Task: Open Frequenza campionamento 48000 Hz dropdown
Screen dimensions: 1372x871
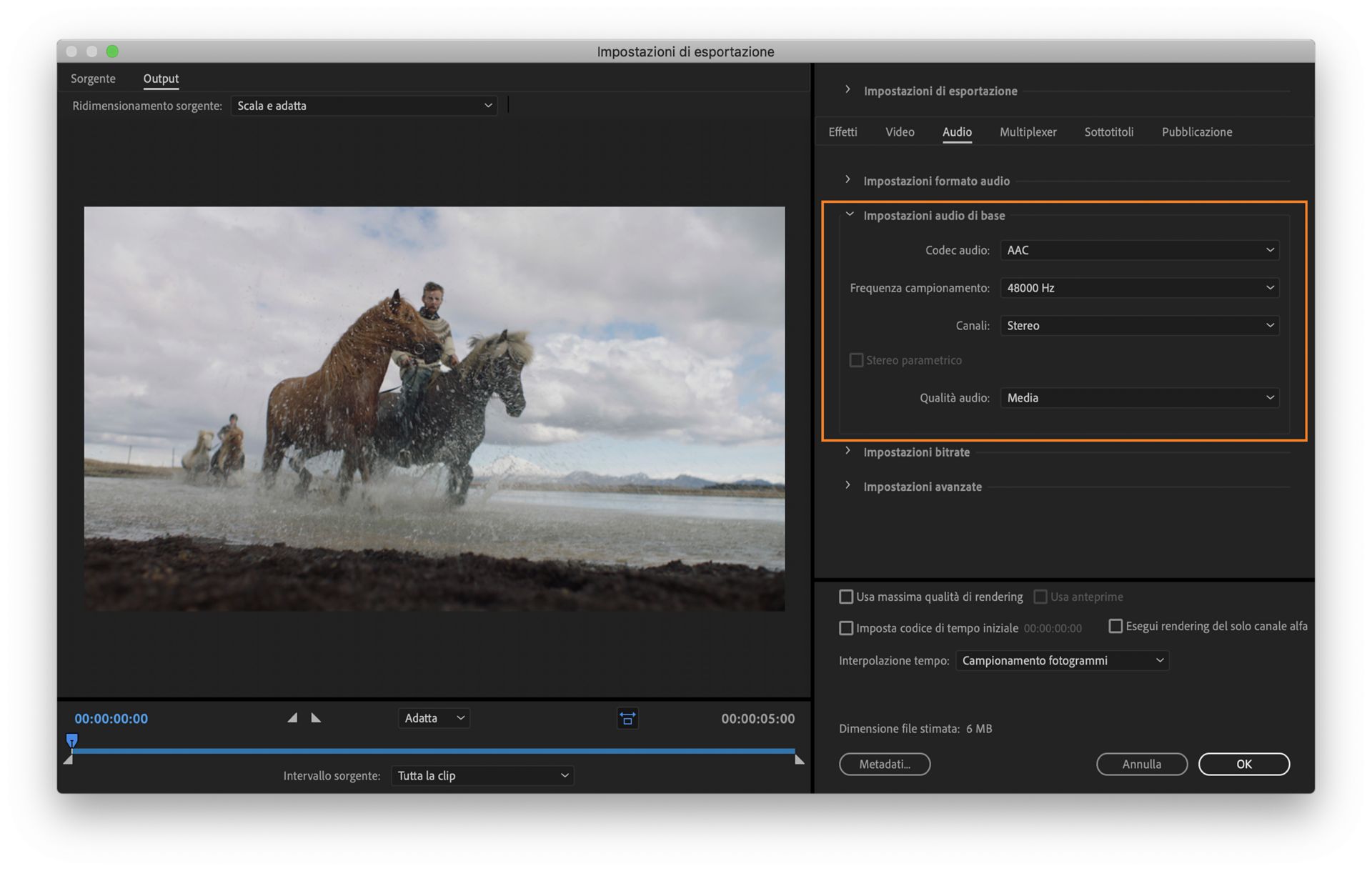Action: coord(1139,288)
